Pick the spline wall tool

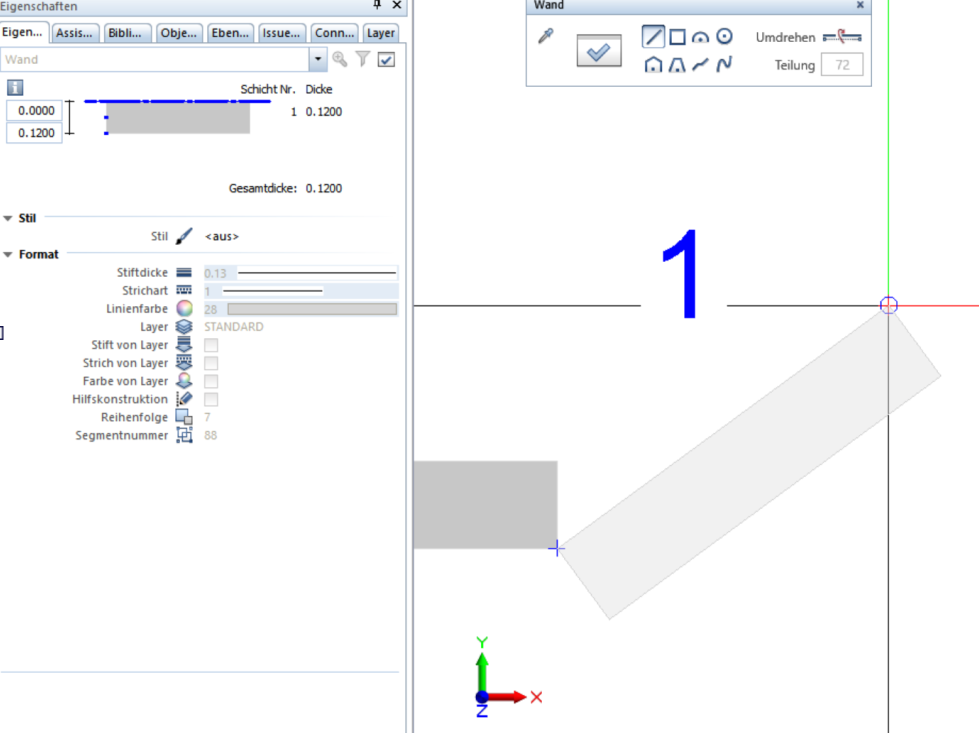pos(724,65)
